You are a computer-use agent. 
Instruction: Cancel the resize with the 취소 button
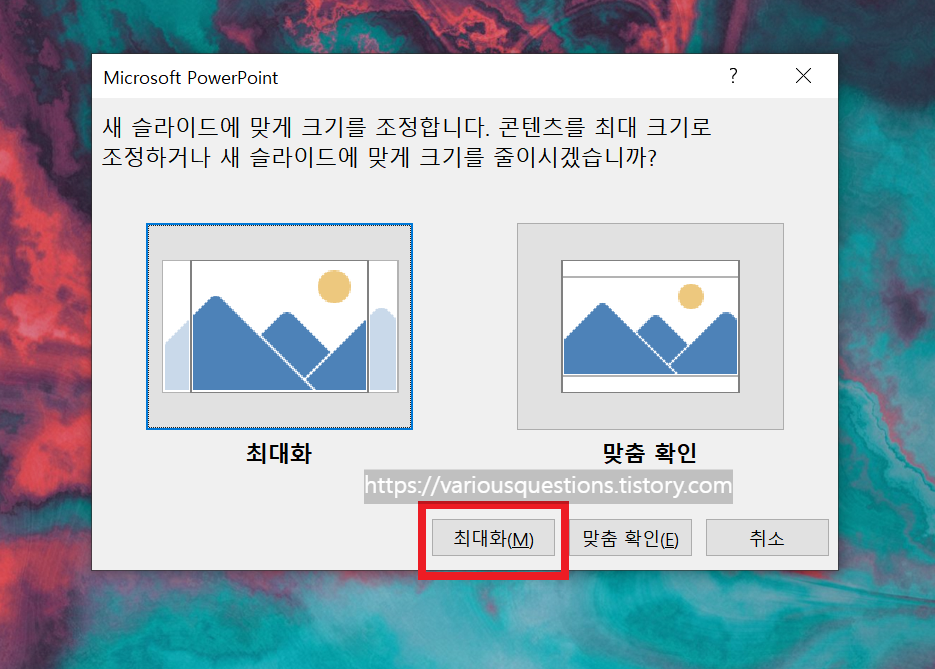766,537
